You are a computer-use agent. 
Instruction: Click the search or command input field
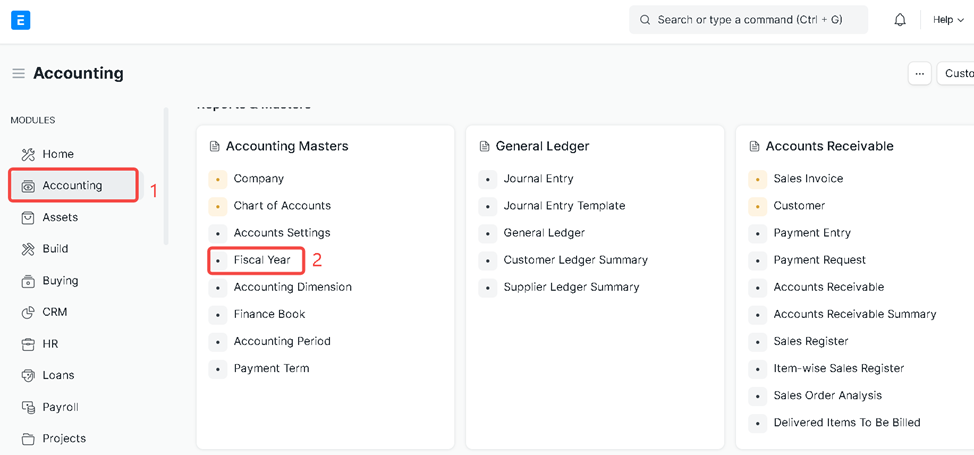tap(748, 20)
